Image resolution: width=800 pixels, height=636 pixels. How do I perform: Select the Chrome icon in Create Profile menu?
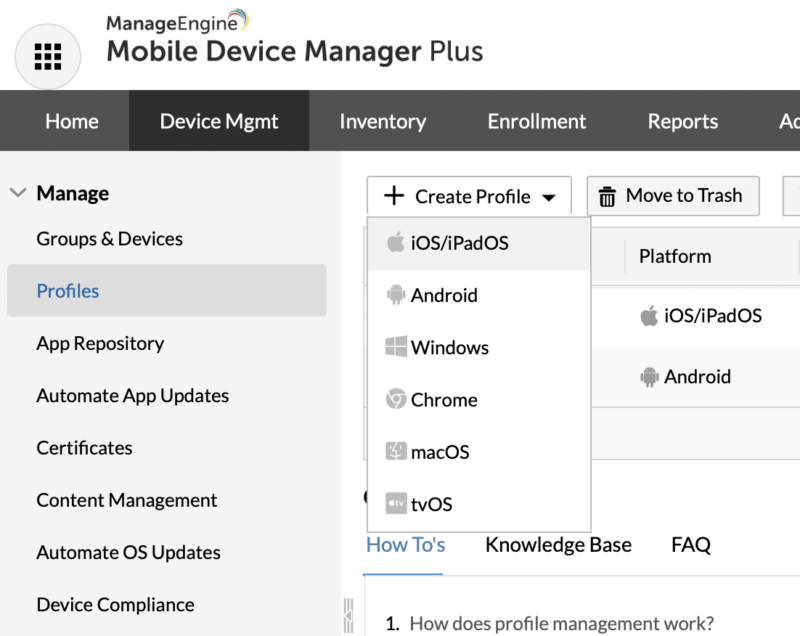[x=397, y=399]
